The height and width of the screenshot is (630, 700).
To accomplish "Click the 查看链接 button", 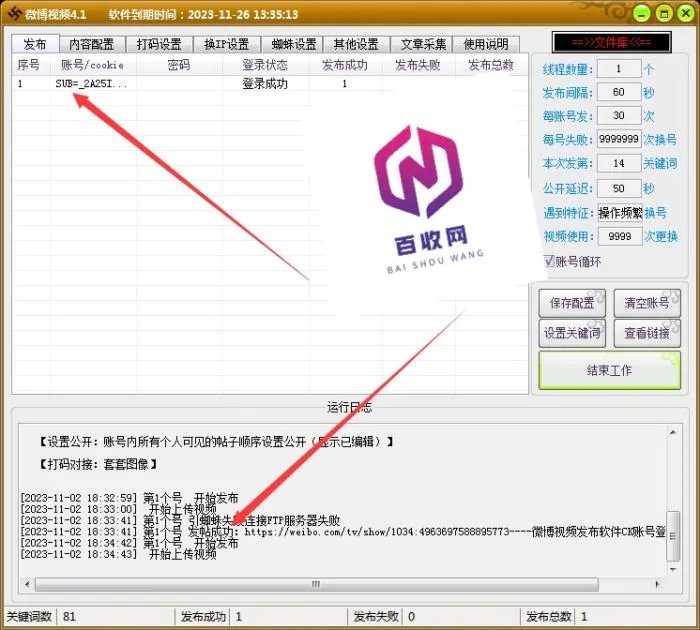I will (x=647, y=333).
